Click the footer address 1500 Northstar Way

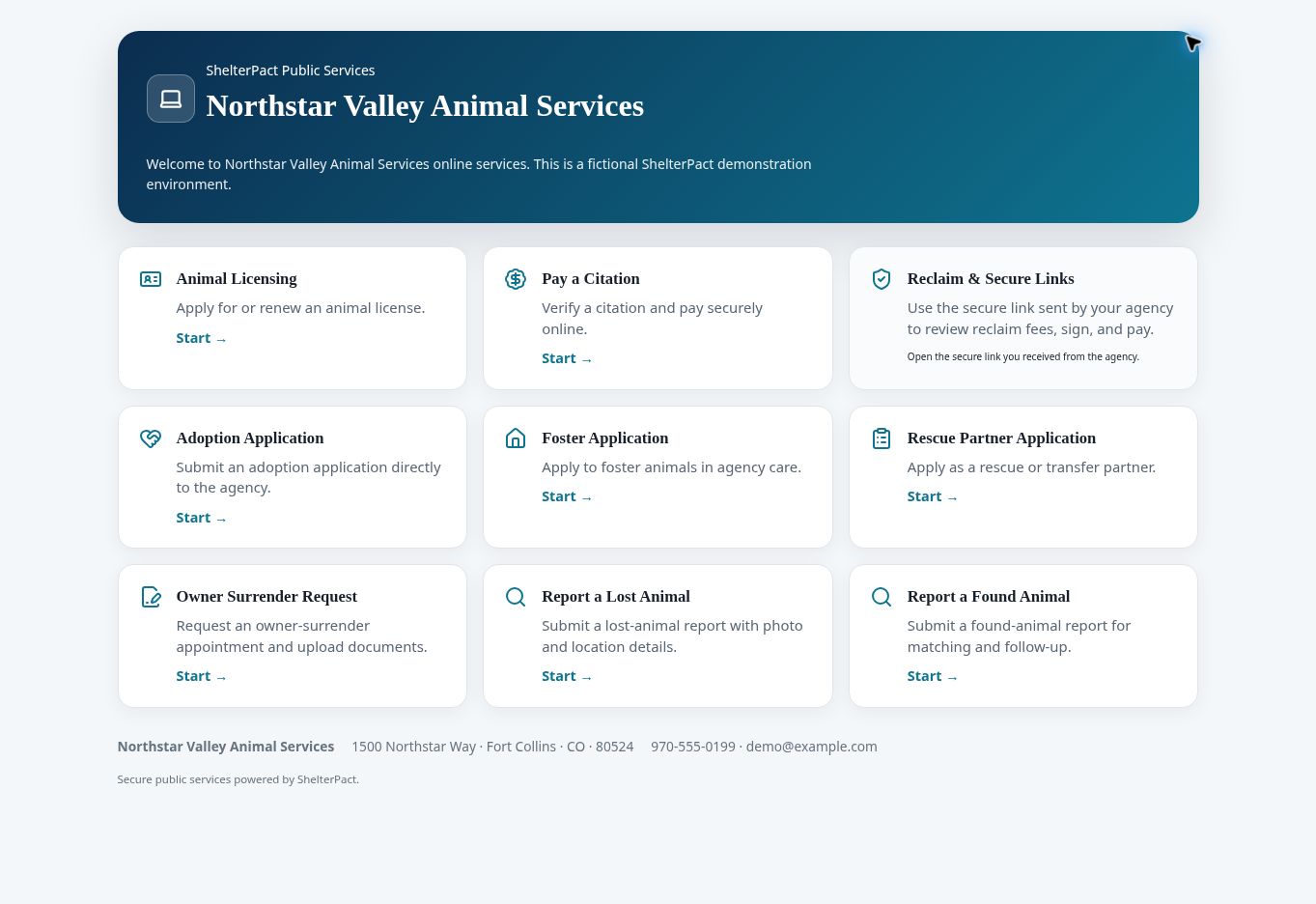[492, 747]
